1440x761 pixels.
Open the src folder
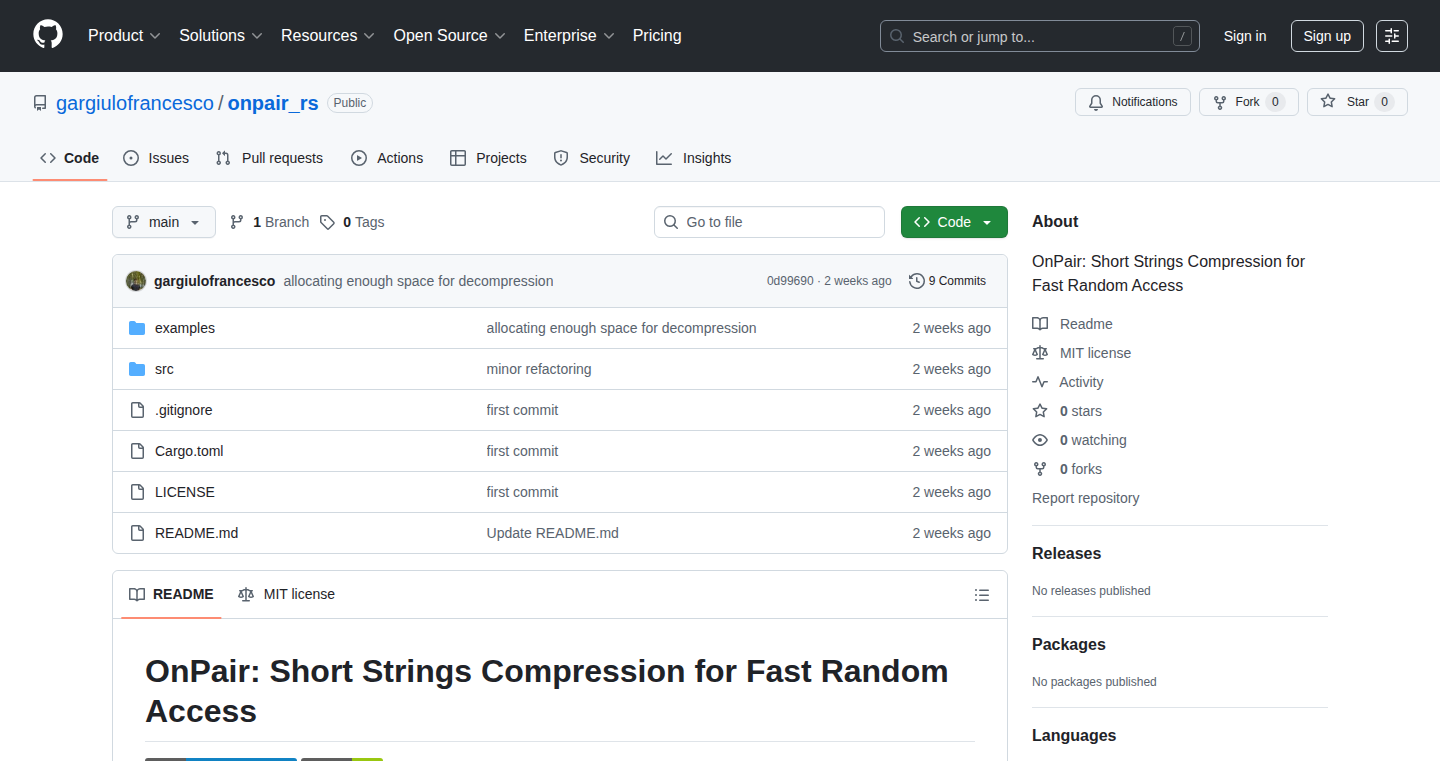pyautogui.click(x=164, y=369)
